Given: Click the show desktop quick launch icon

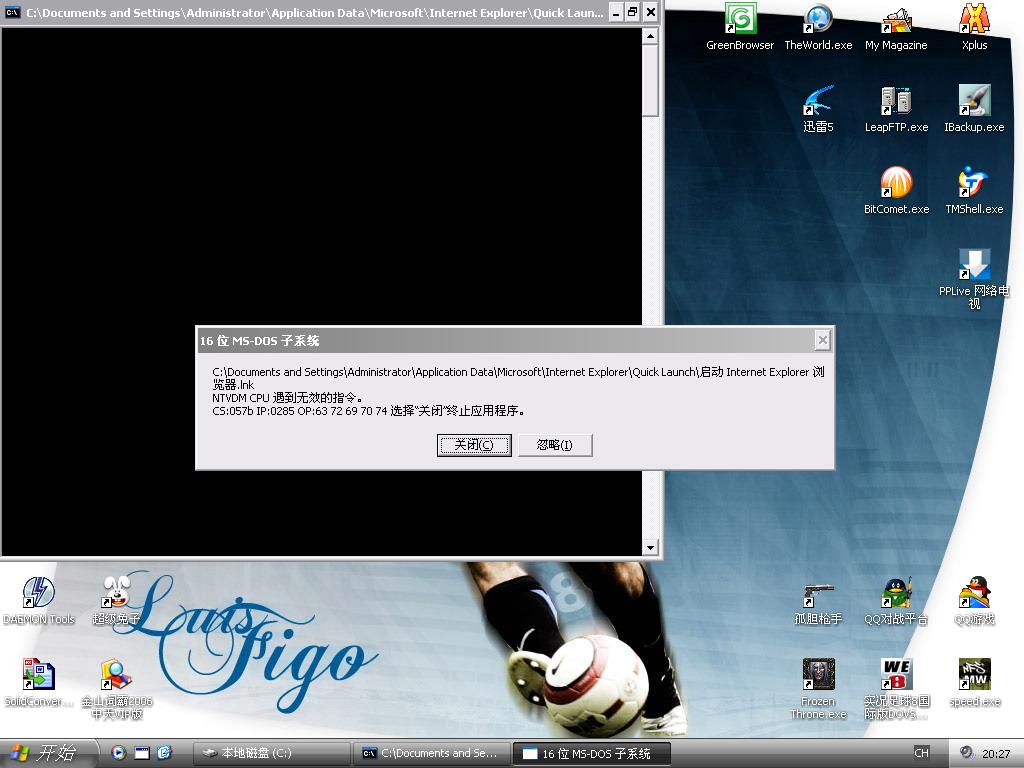Looking at the screenshot, I should [142, 753].
